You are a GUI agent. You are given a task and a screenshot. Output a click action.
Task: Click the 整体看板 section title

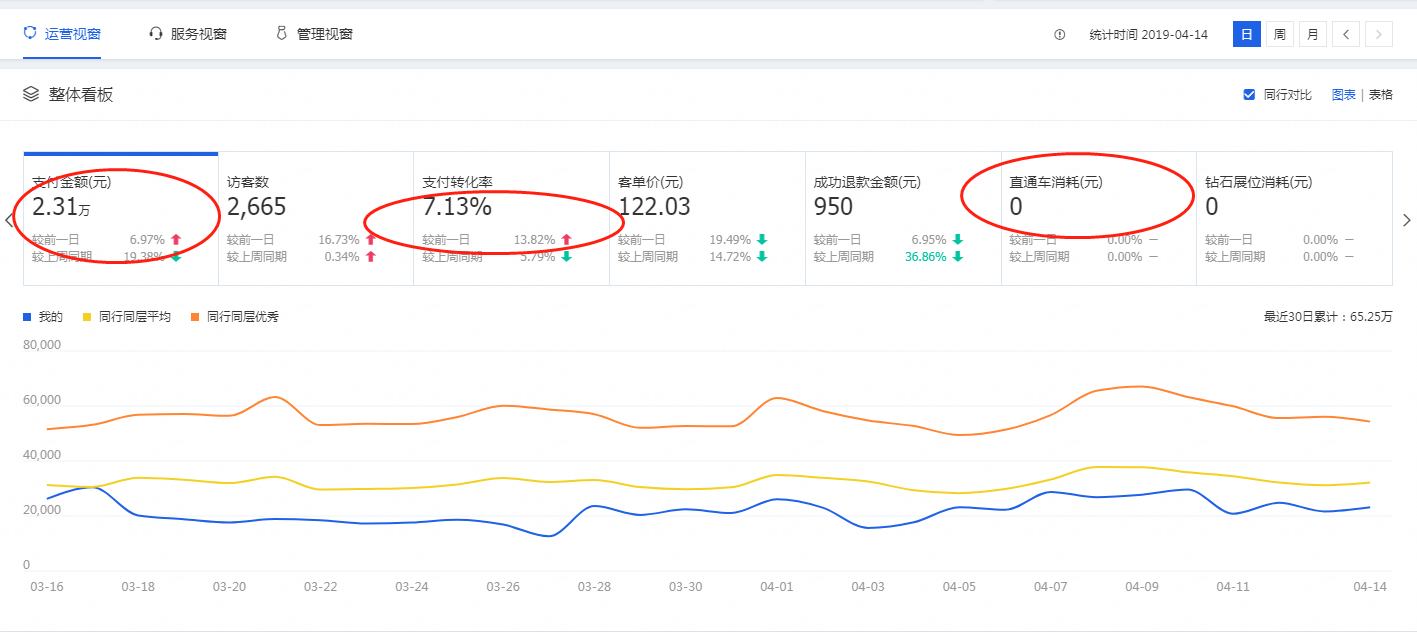pos(81,94)
